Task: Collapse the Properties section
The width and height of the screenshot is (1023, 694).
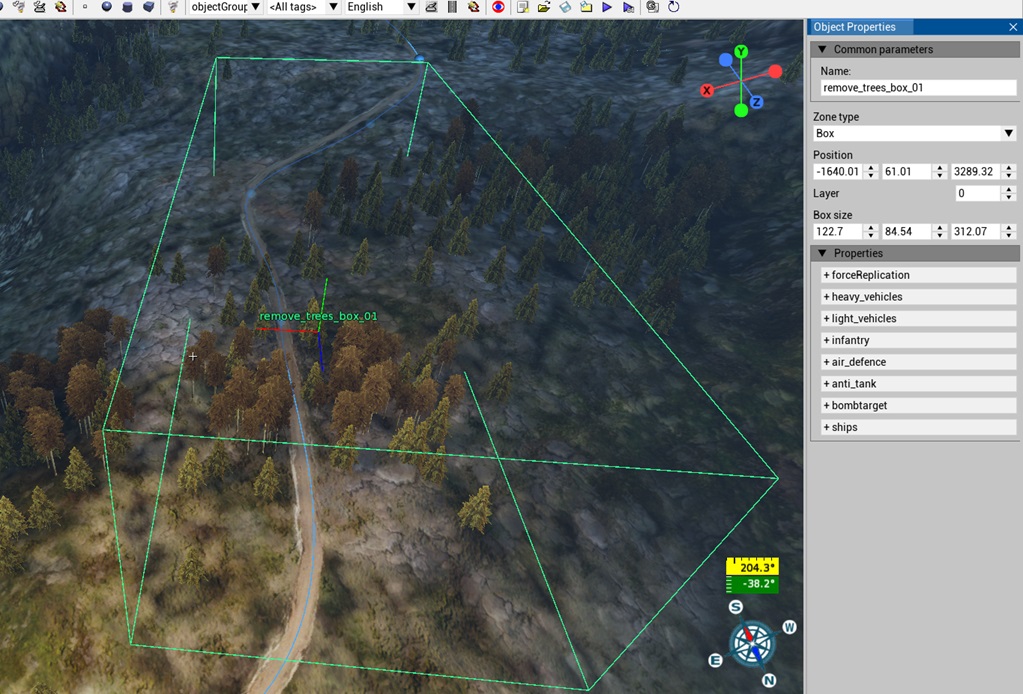Action: pos(823,253)
